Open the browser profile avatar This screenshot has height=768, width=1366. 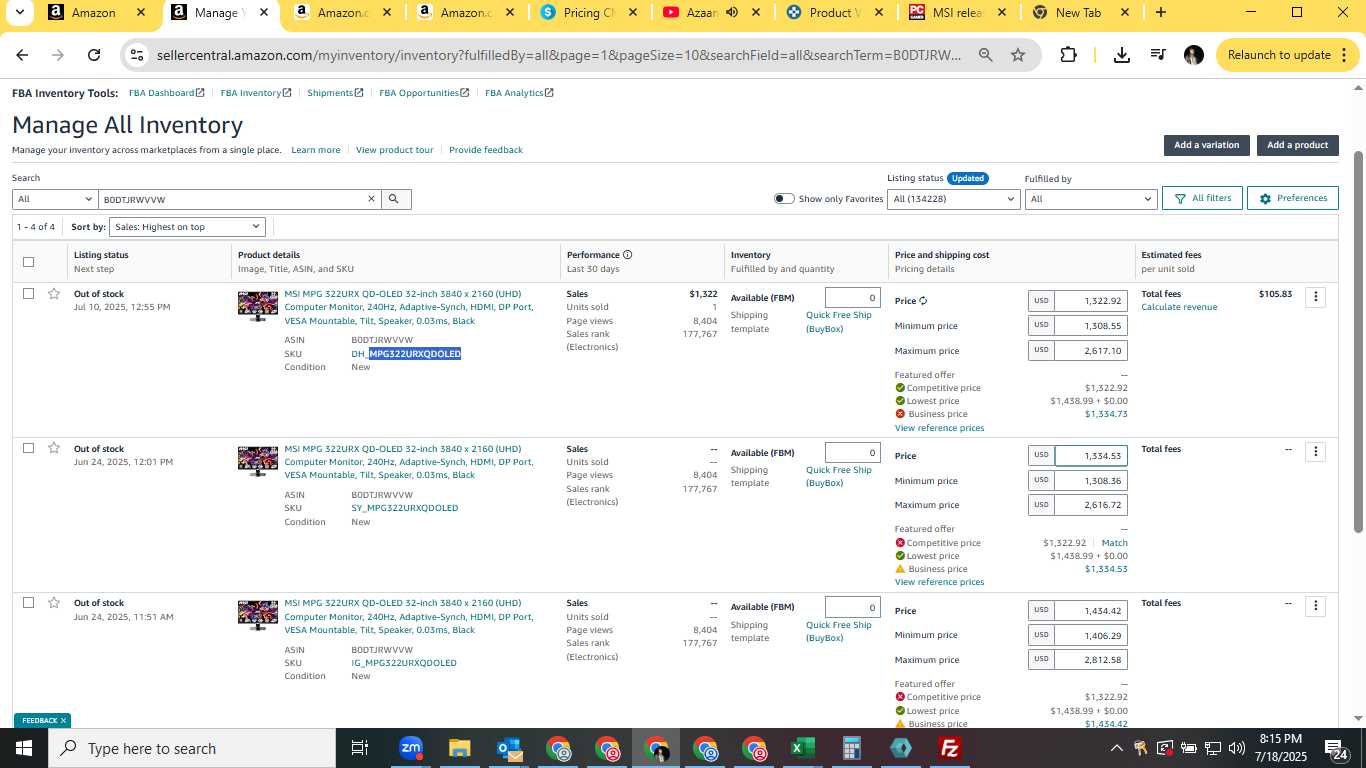[1193, 55]
